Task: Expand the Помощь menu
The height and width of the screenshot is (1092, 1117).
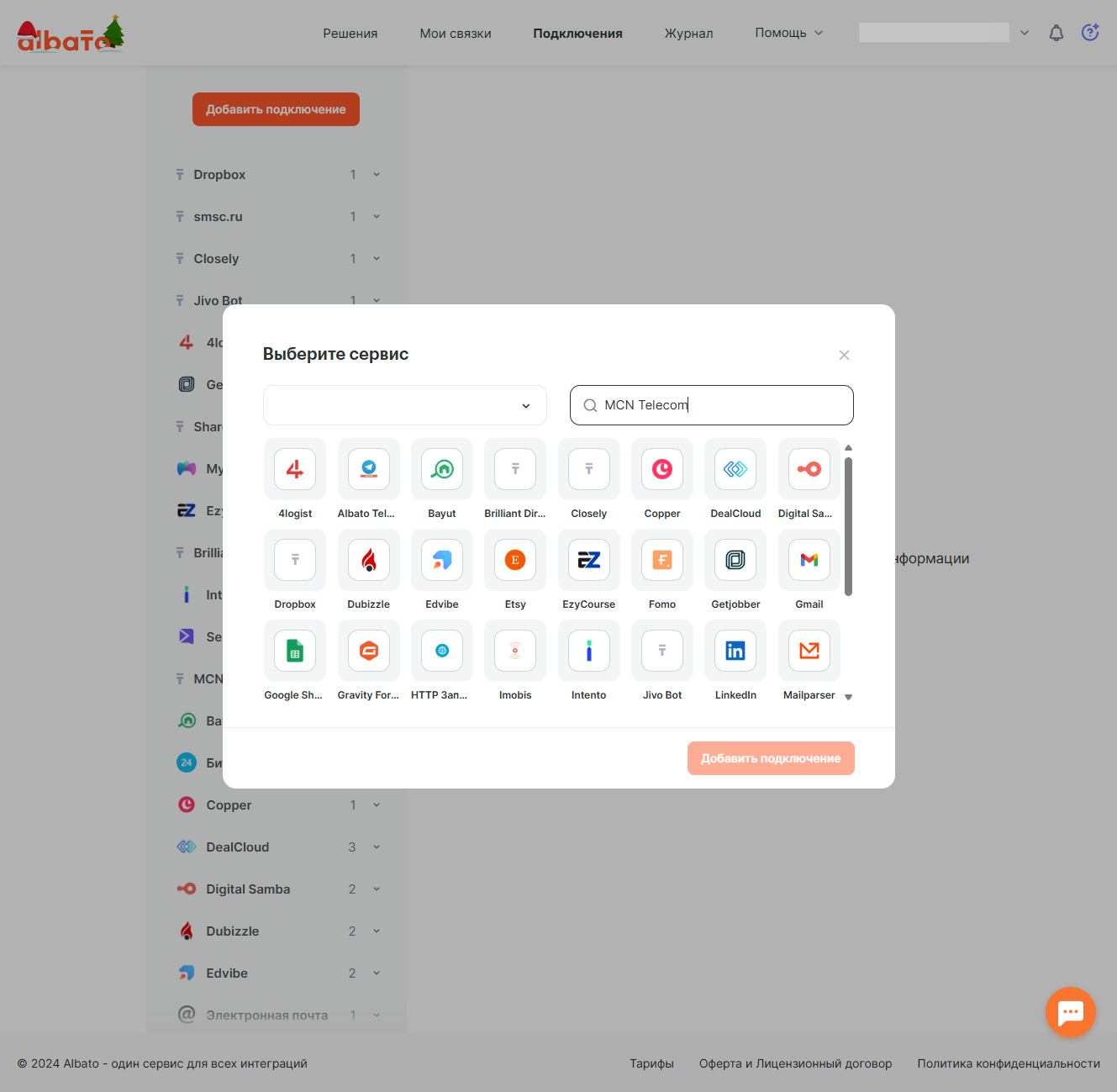Action: pyautogui.click(x=788, y=33)
